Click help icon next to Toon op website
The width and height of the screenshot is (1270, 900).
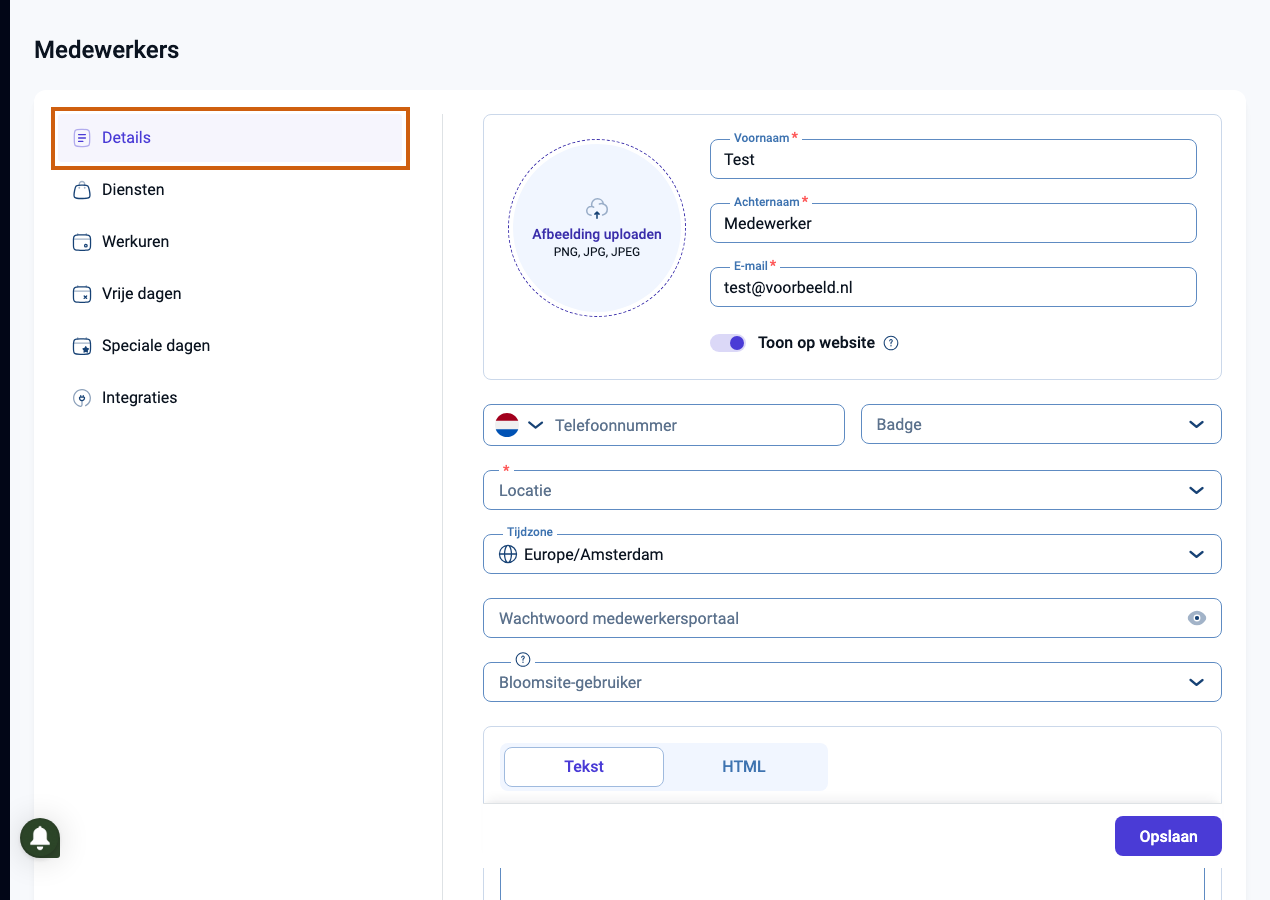891,343
